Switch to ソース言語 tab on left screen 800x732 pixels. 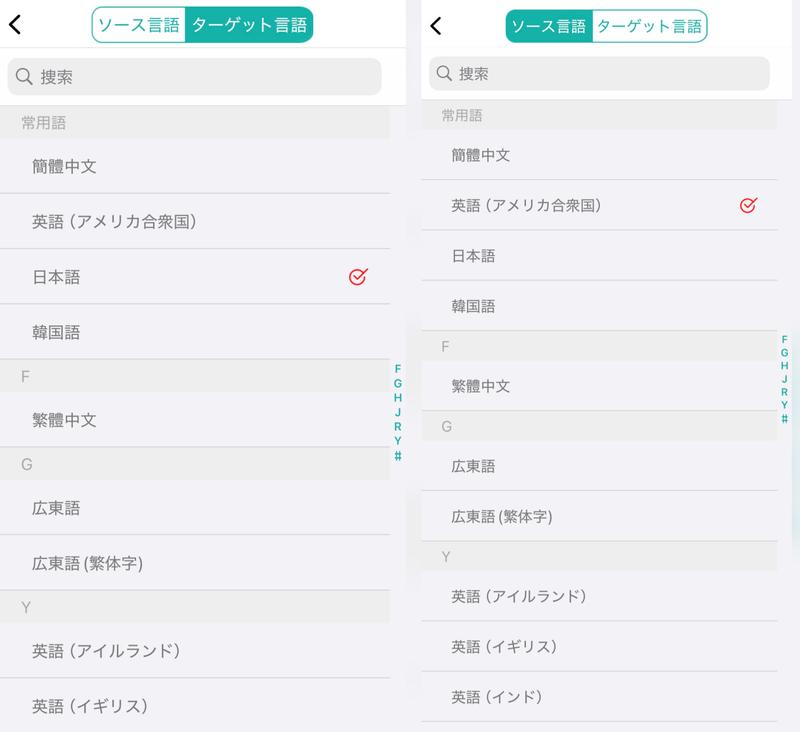tap(139, 25)
